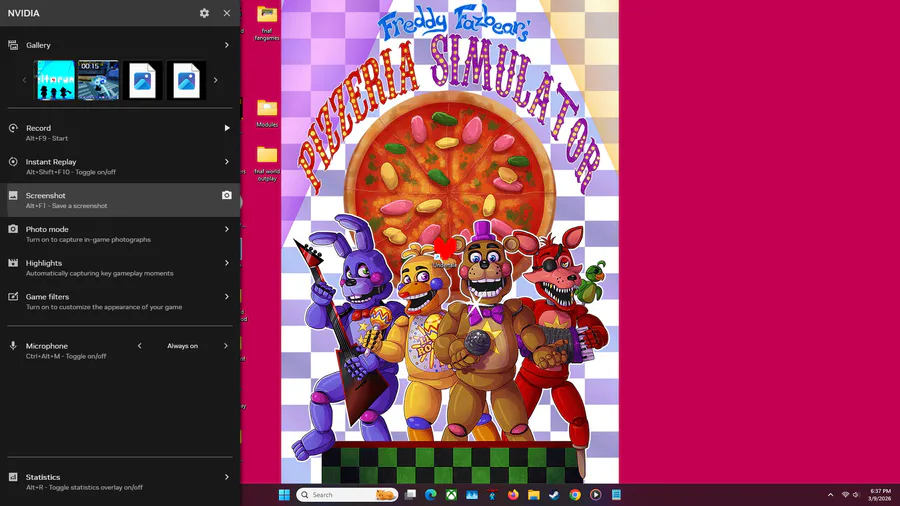900x506 pixels.
Task: Select the fnaf fangames desktop folder
Action: [x=267, y=23]
